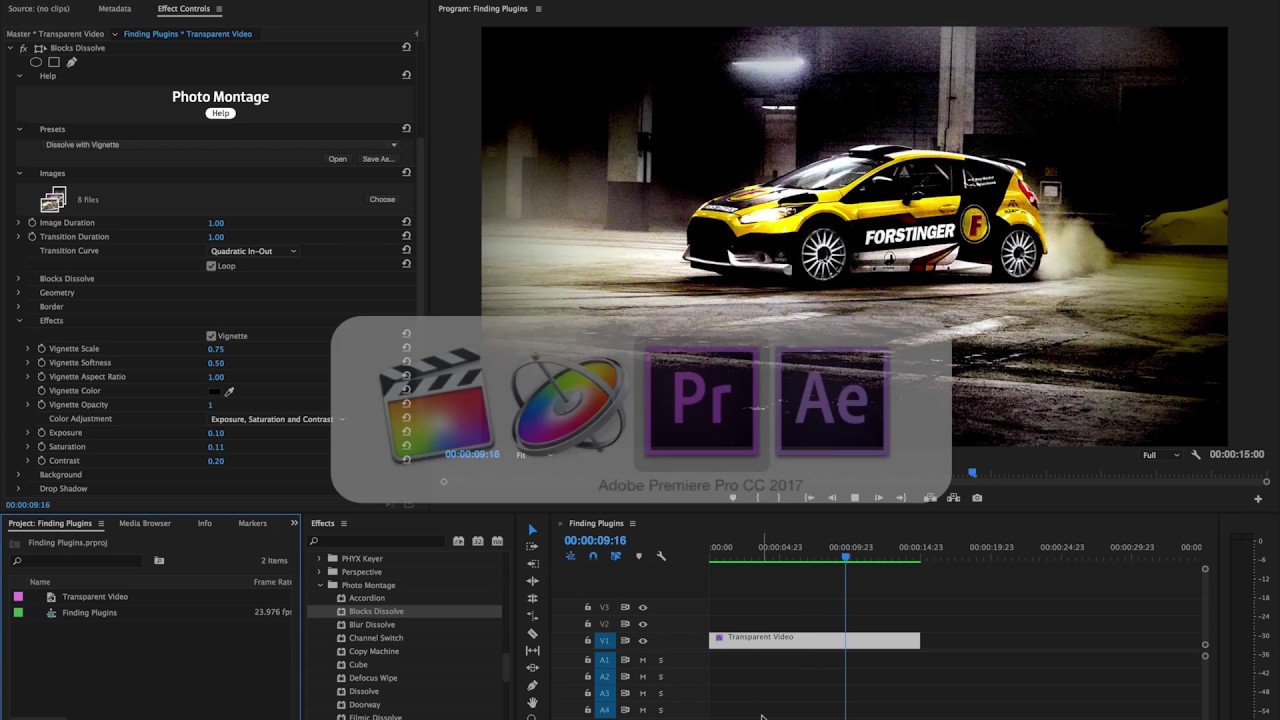Open timeline settings wrench

(x=661, y=556)
